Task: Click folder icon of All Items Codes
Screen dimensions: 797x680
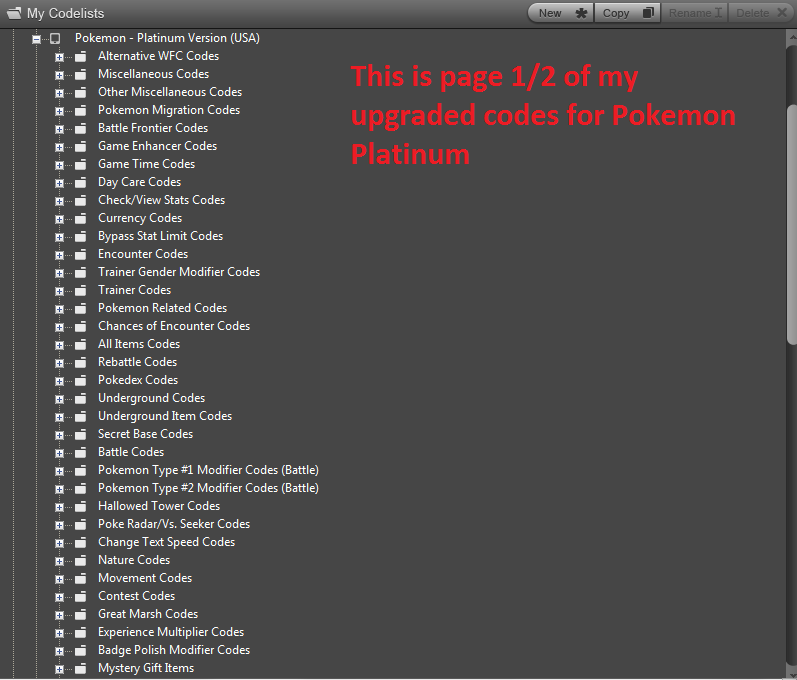Action: point(80,345)
